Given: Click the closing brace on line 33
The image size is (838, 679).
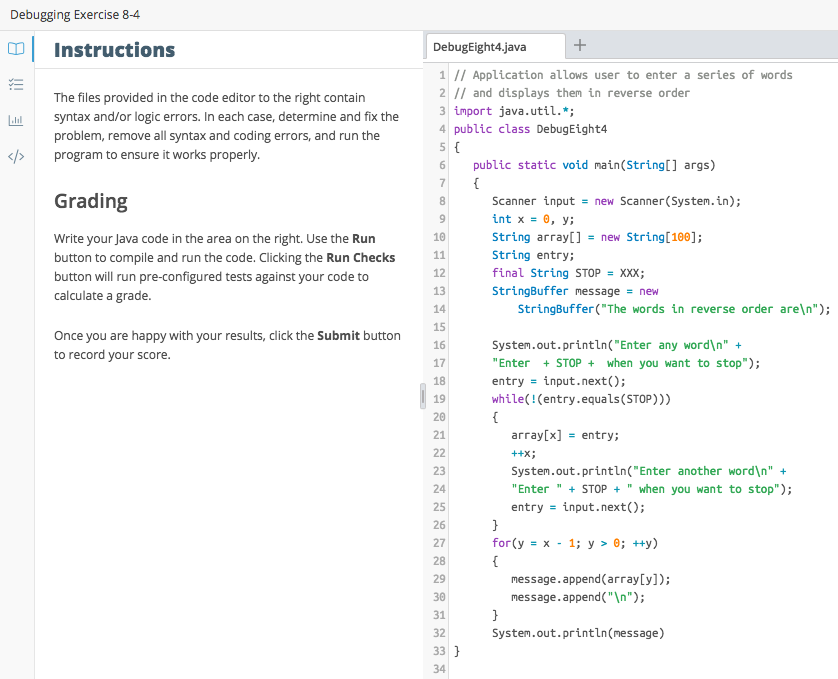Looking at the screenshot, I should 456,650.
